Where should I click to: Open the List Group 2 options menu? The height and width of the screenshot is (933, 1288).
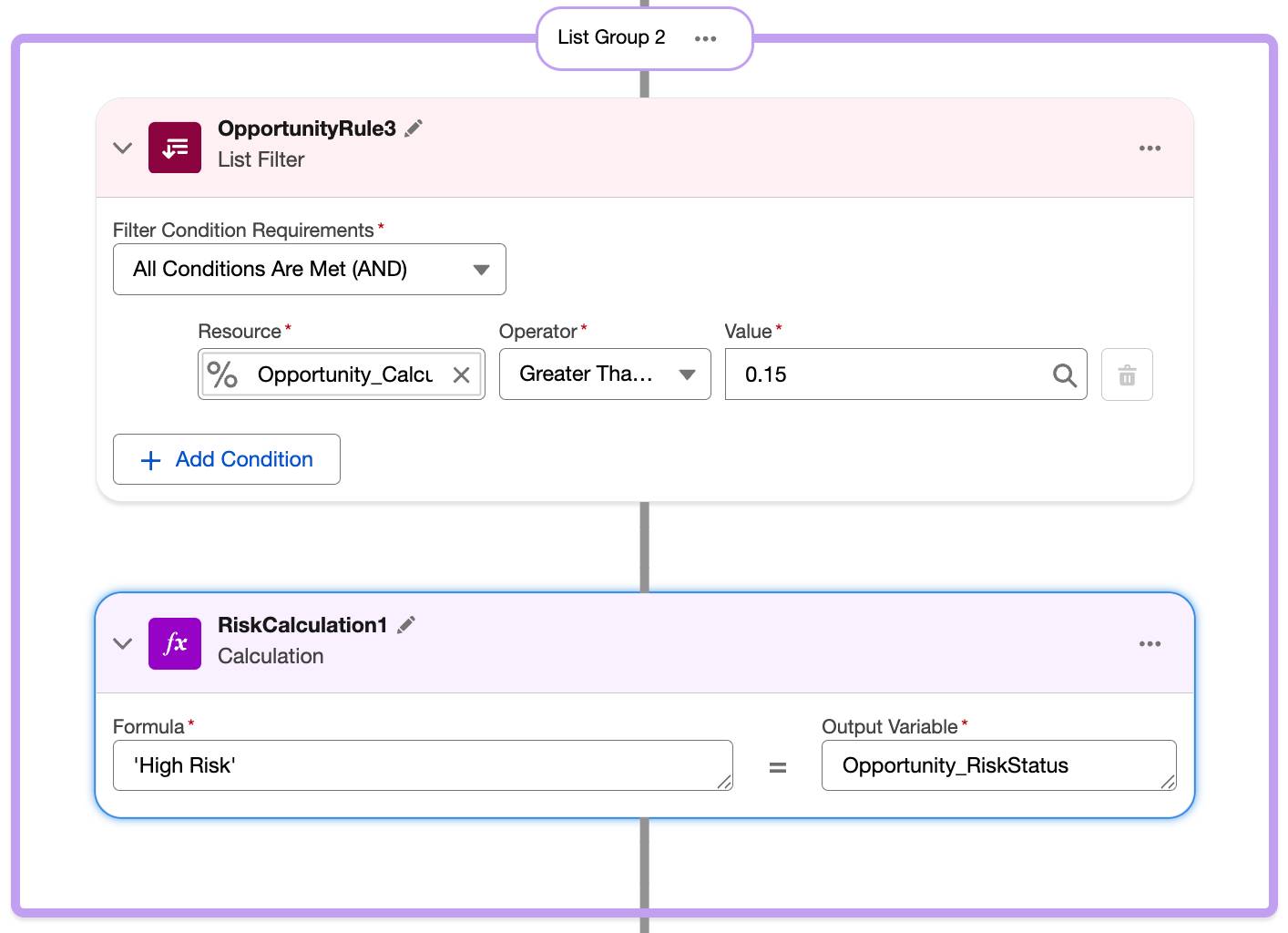[706, 38]
